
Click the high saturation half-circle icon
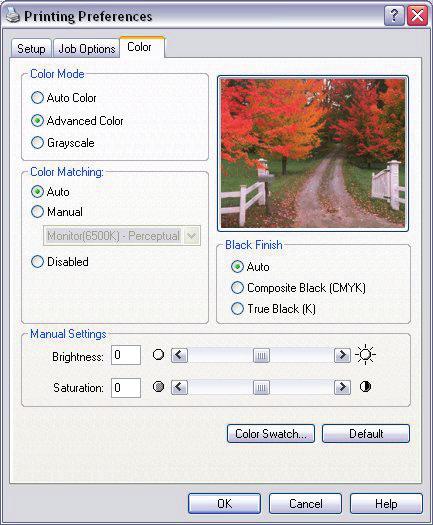(x=365, y=387)
